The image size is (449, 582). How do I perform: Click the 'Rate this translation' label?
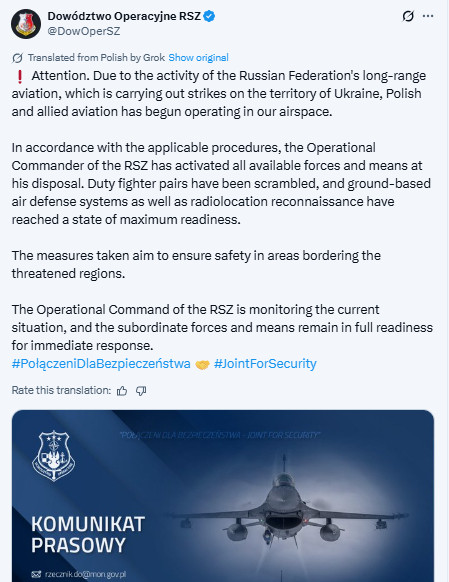(61, 390)
